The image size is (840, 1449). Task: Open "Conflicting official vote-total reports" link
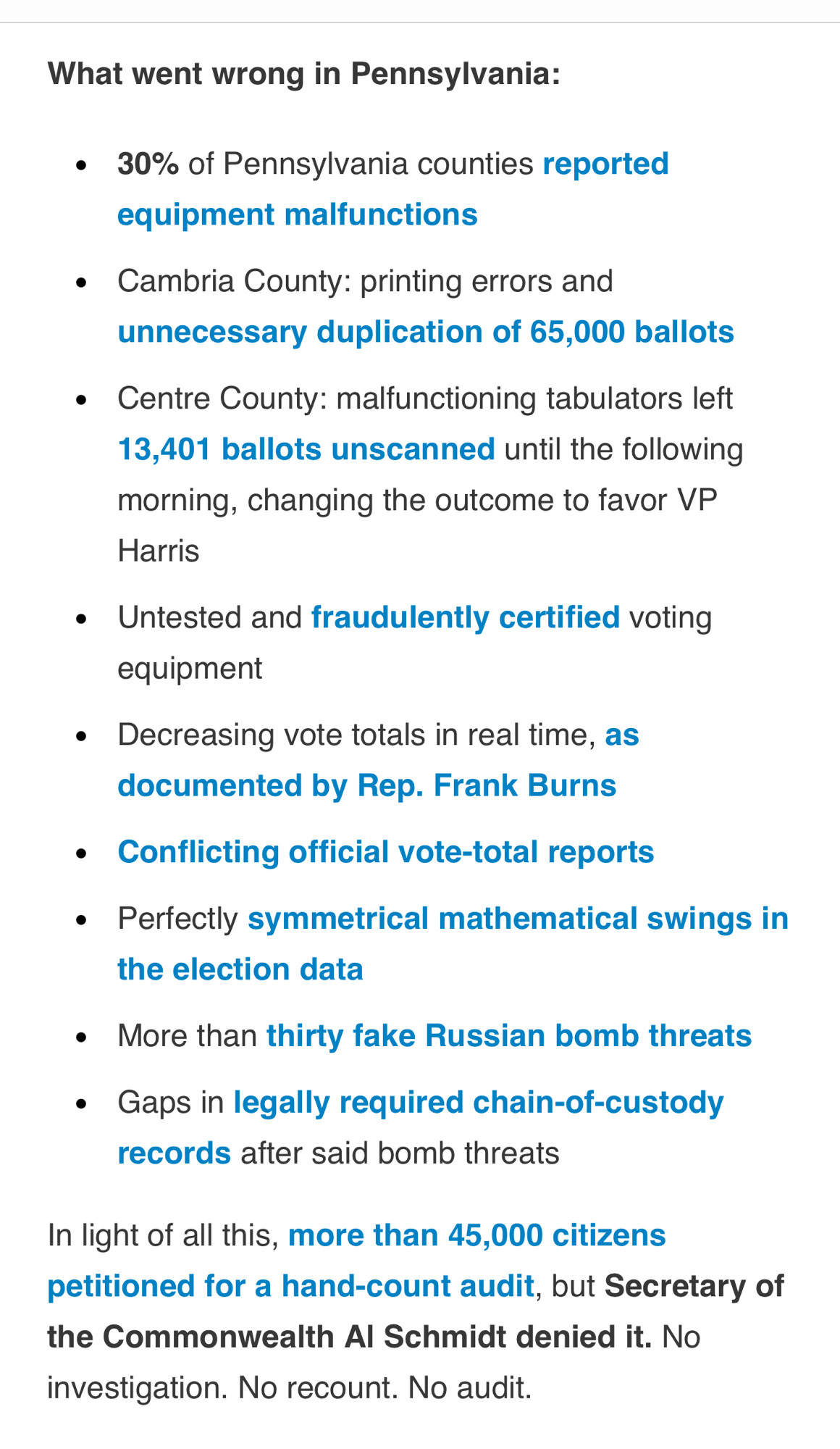(x=385, y=852)
